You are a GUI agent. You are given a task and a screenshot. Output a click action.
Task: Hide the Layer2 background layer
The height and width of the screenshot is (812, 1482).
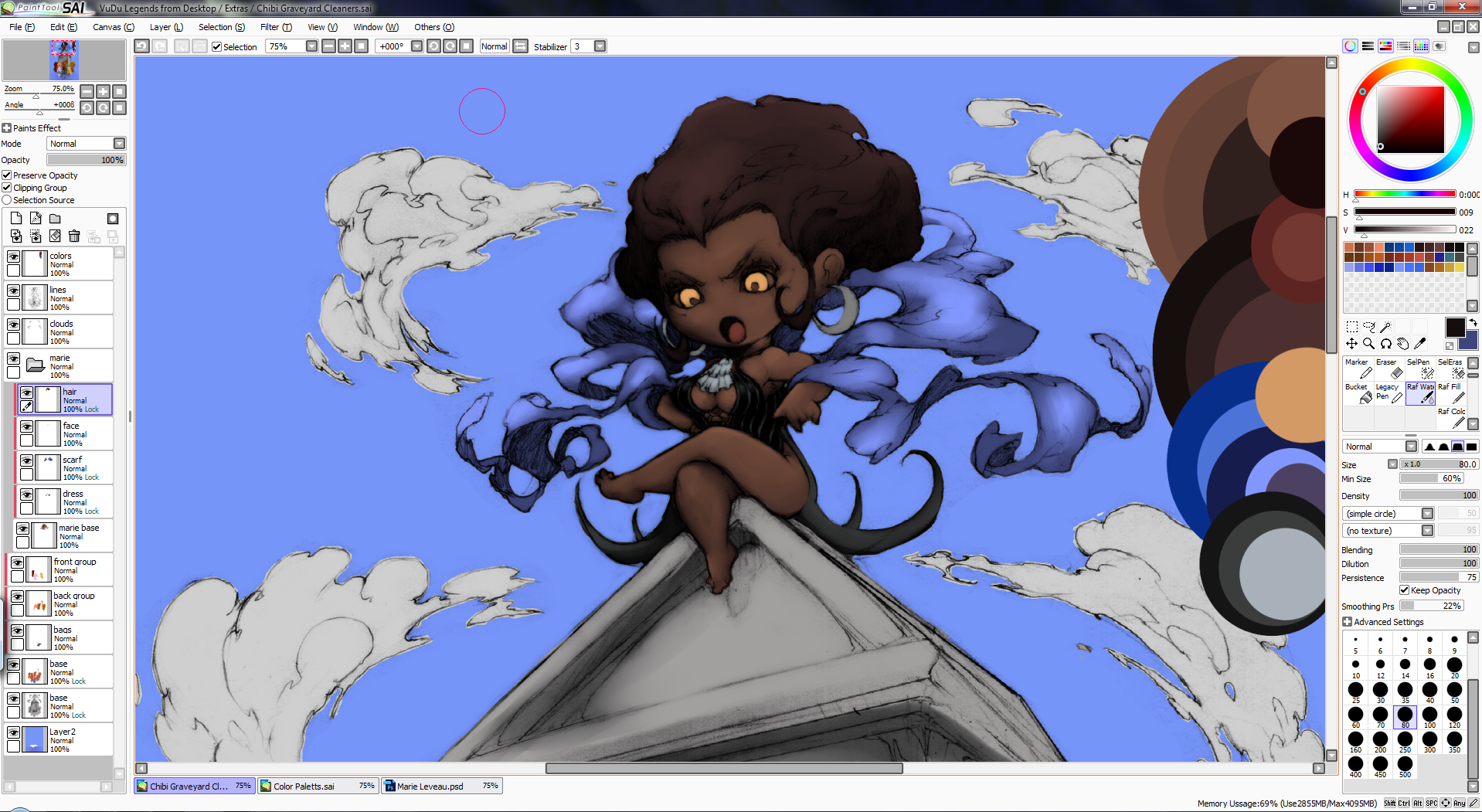point(13,732)
